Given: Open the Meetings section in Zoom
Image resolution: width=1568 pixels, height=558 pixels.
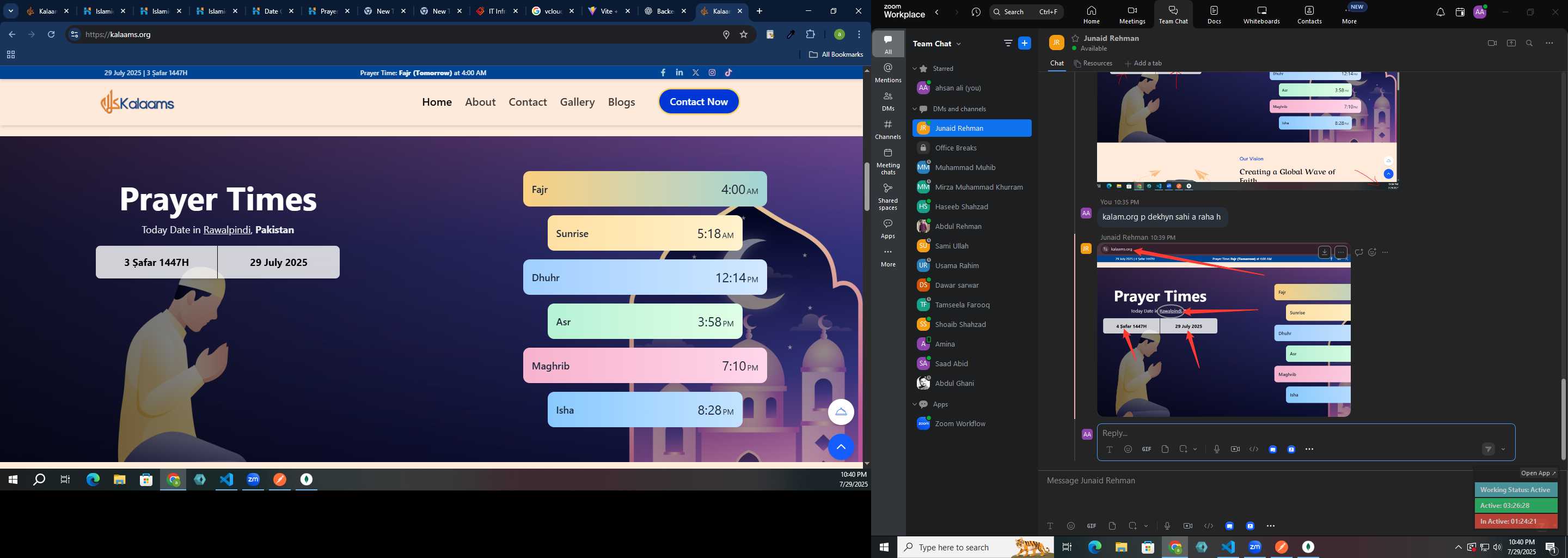Looking at the screenshot, I should [x=1132, y=15].
